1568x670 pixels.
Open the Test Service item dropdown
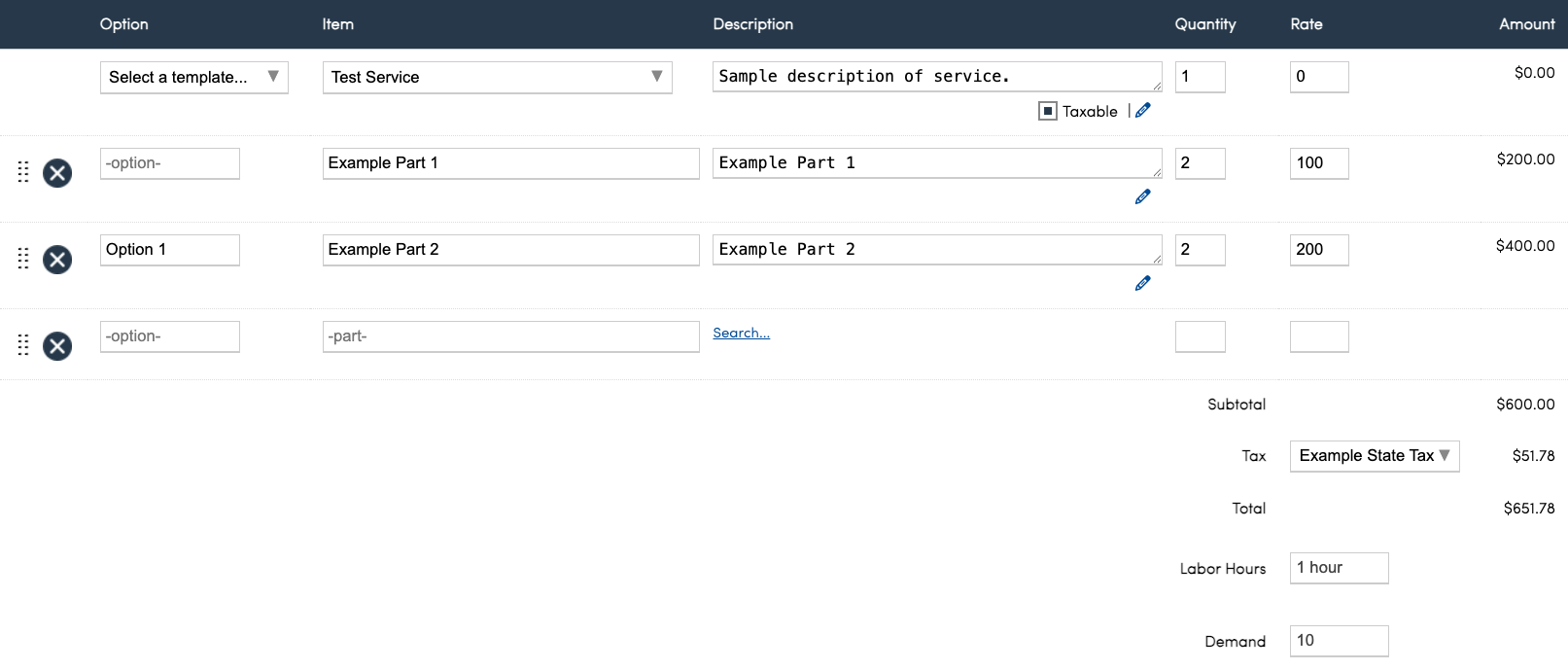coord(497,77)
